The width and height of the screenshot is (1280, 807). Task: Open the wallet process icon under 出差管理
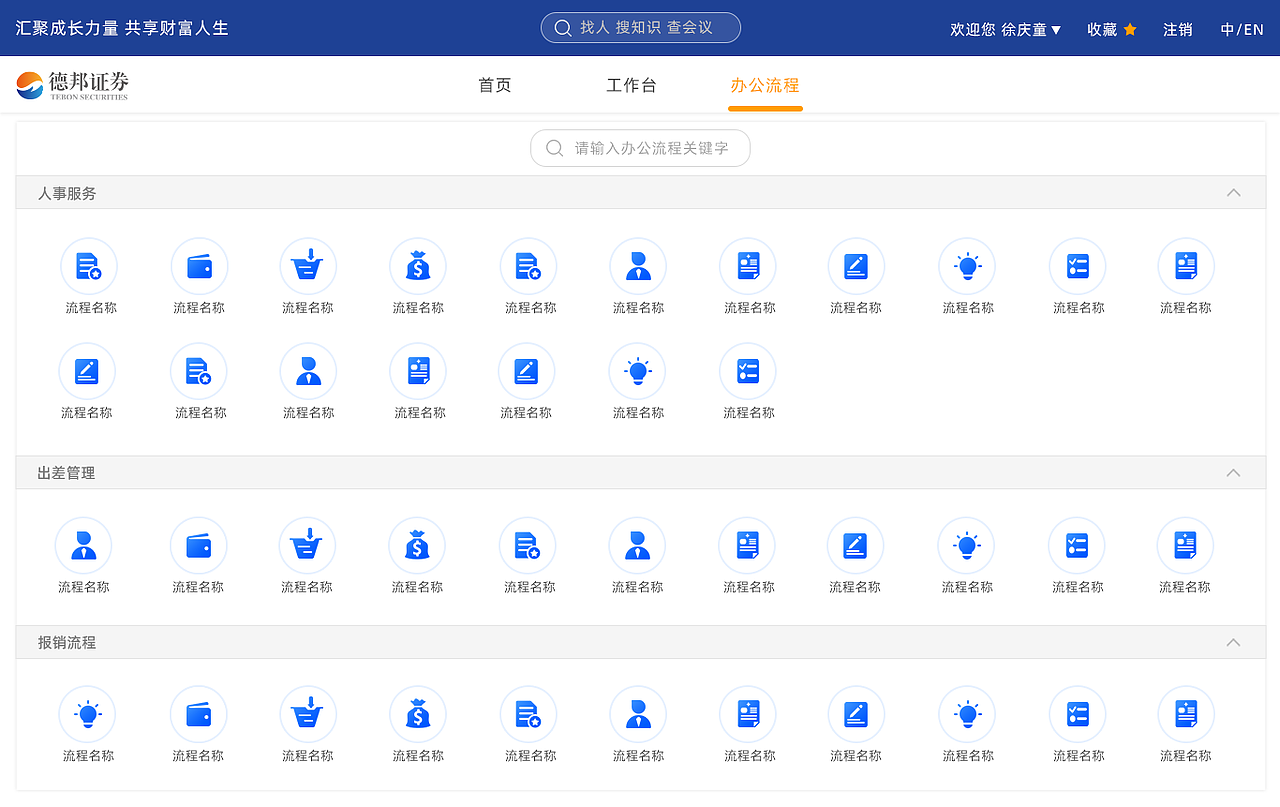click(x=198, y=546)
